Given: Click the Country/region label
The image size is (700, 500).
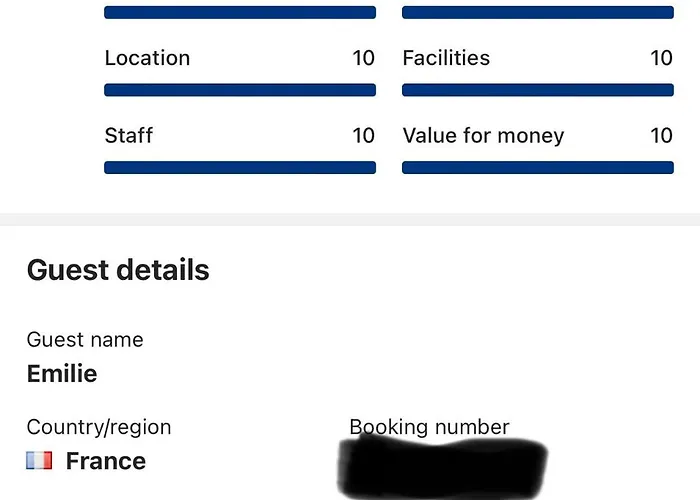Looking at the screenshot, I should point(99,427).
